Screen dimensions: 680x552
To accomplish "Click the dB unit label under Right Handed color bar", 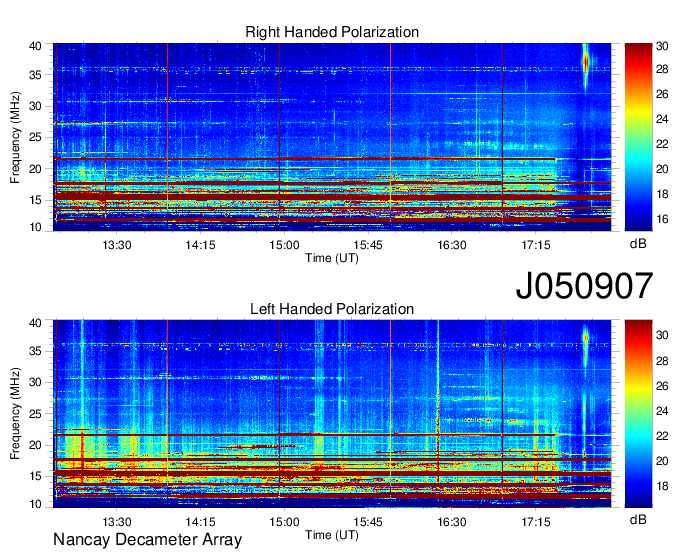I will pos(638,244).
